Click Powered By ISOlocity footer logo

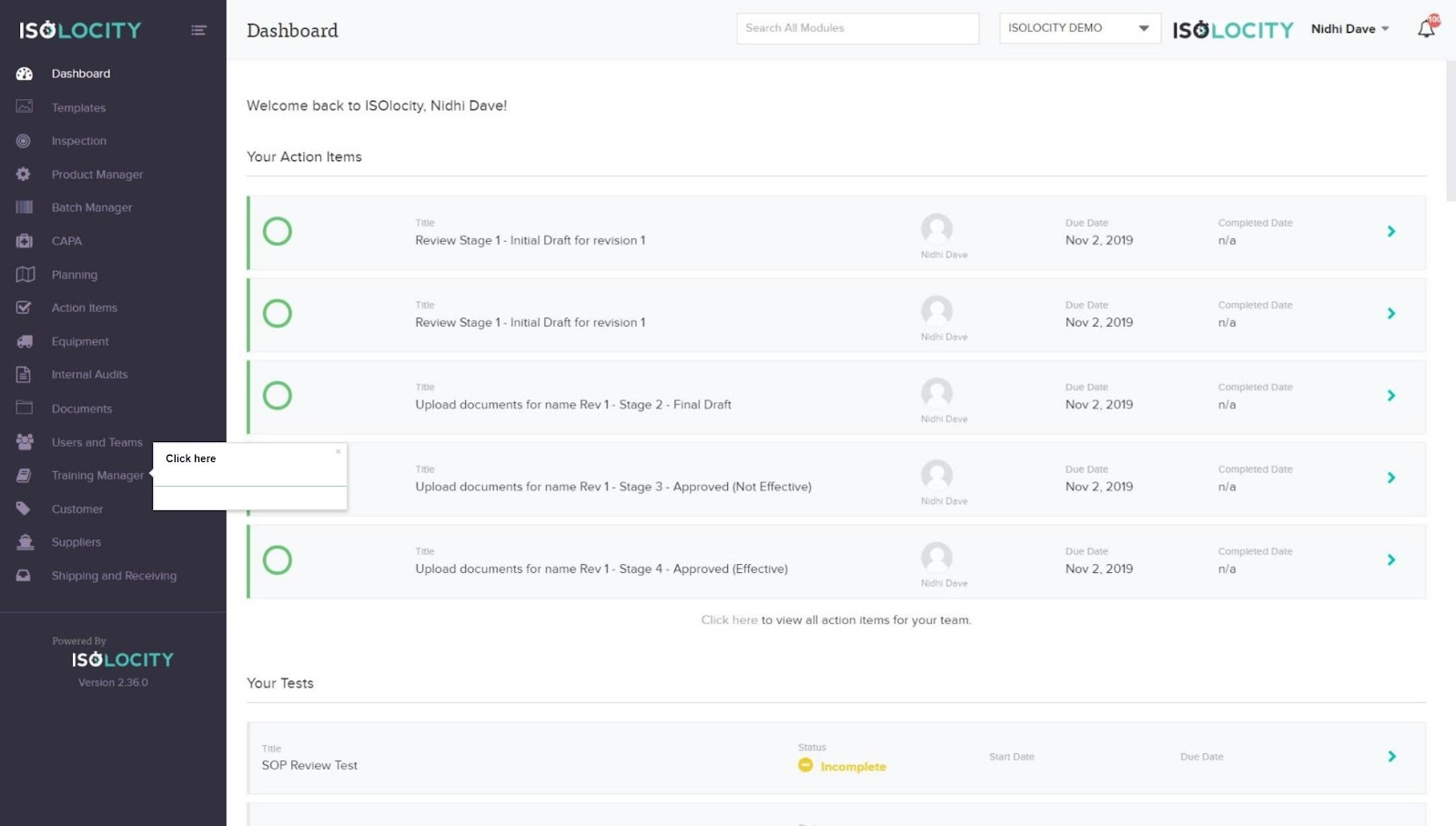[122, 660]
